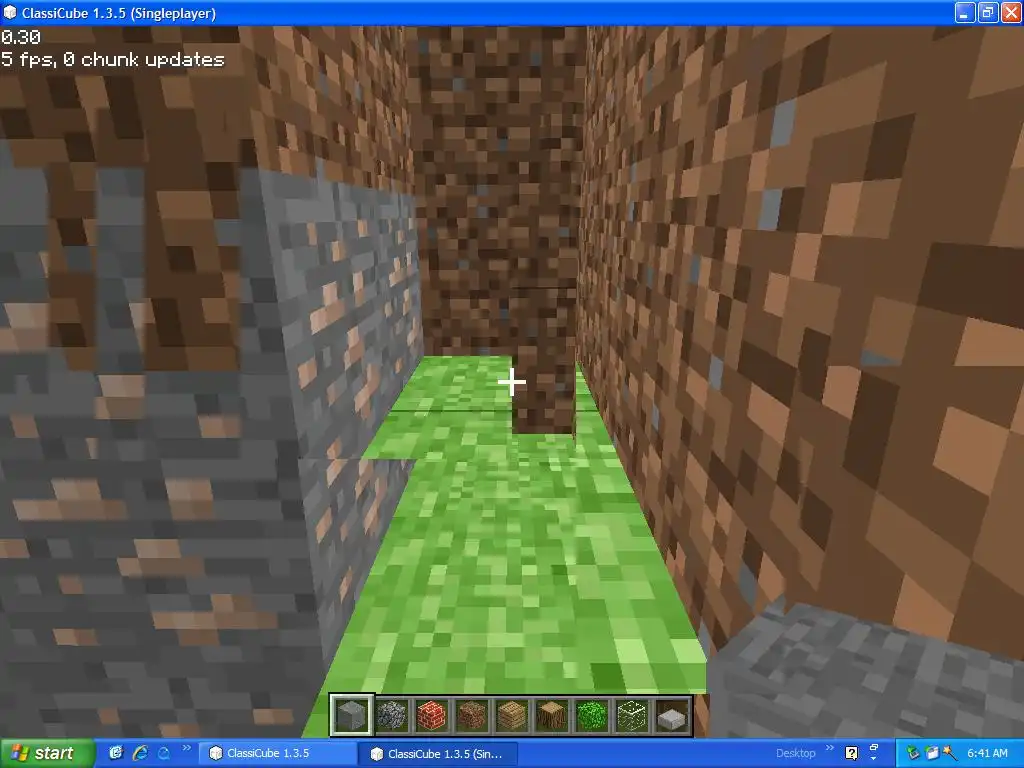Click the ClassiCube cube icon in title bar

point(10,13)
